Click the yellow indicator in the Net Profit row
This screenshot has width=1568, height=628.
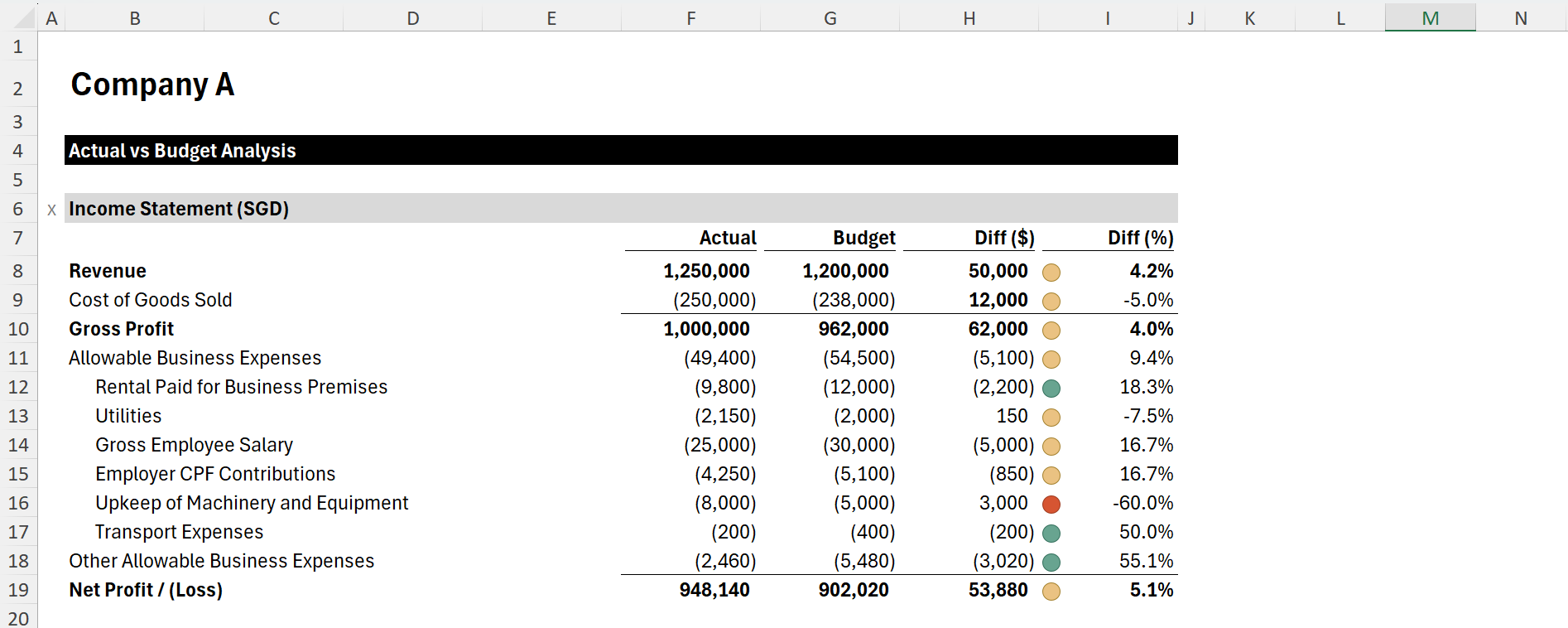1051,592
